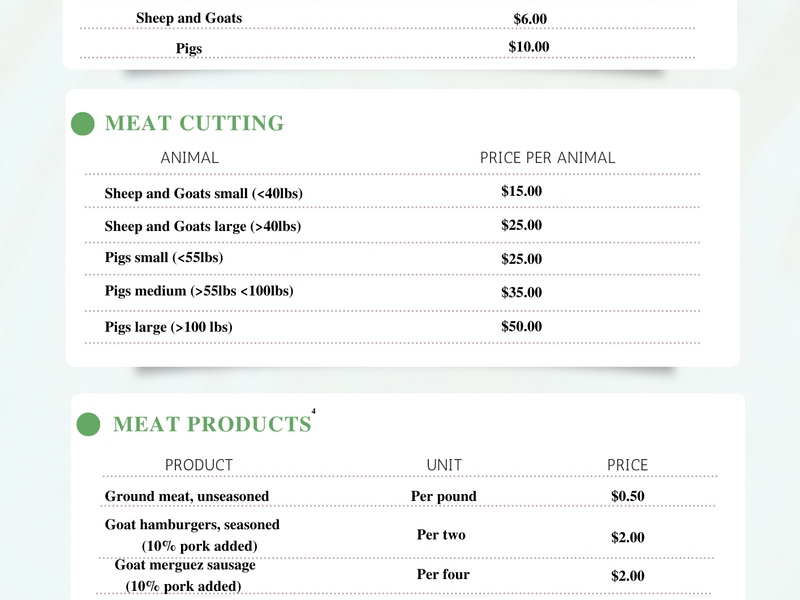Click the green bullet beside Meat Products
This screenshot has height=600, width=800.
[88, 424]
